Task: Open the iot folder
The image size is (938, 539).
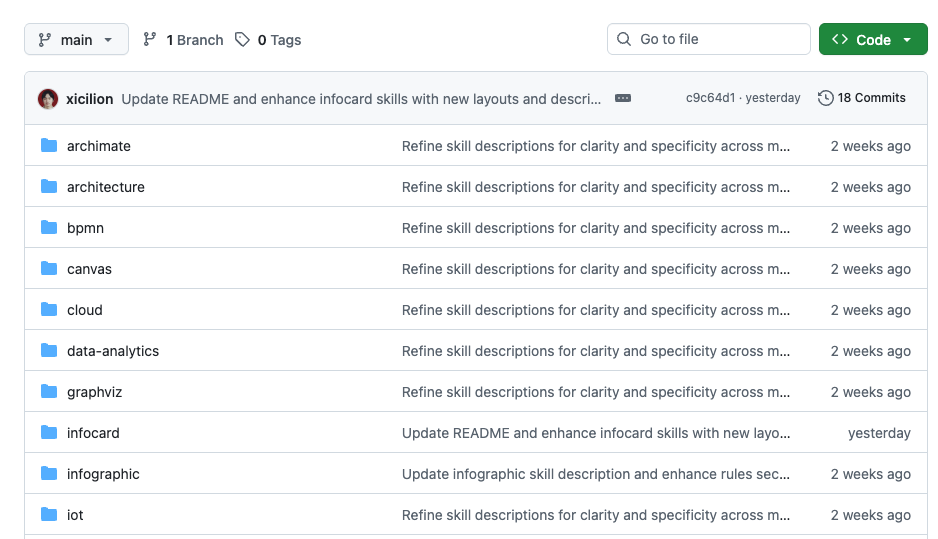Action: click(x=75, y=515)
